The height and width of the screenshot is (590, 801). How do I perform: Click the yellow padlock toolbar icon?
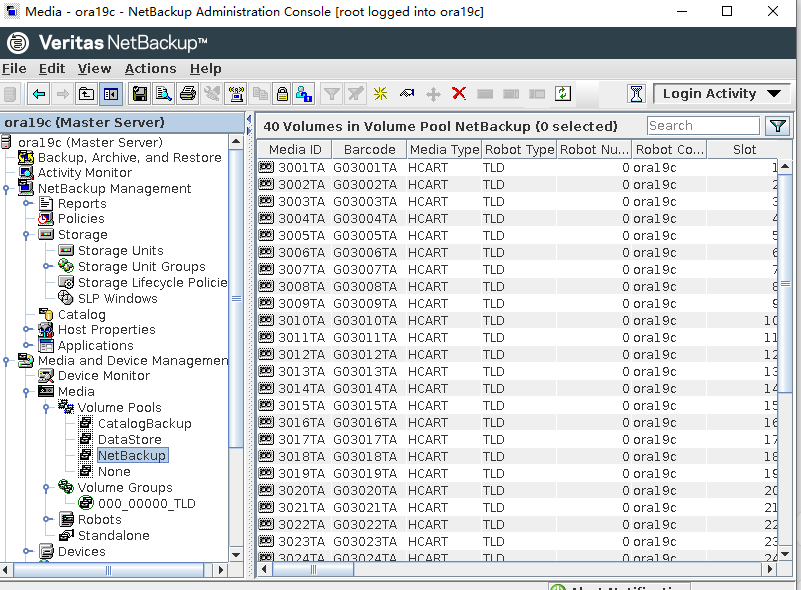pos(282,94)
